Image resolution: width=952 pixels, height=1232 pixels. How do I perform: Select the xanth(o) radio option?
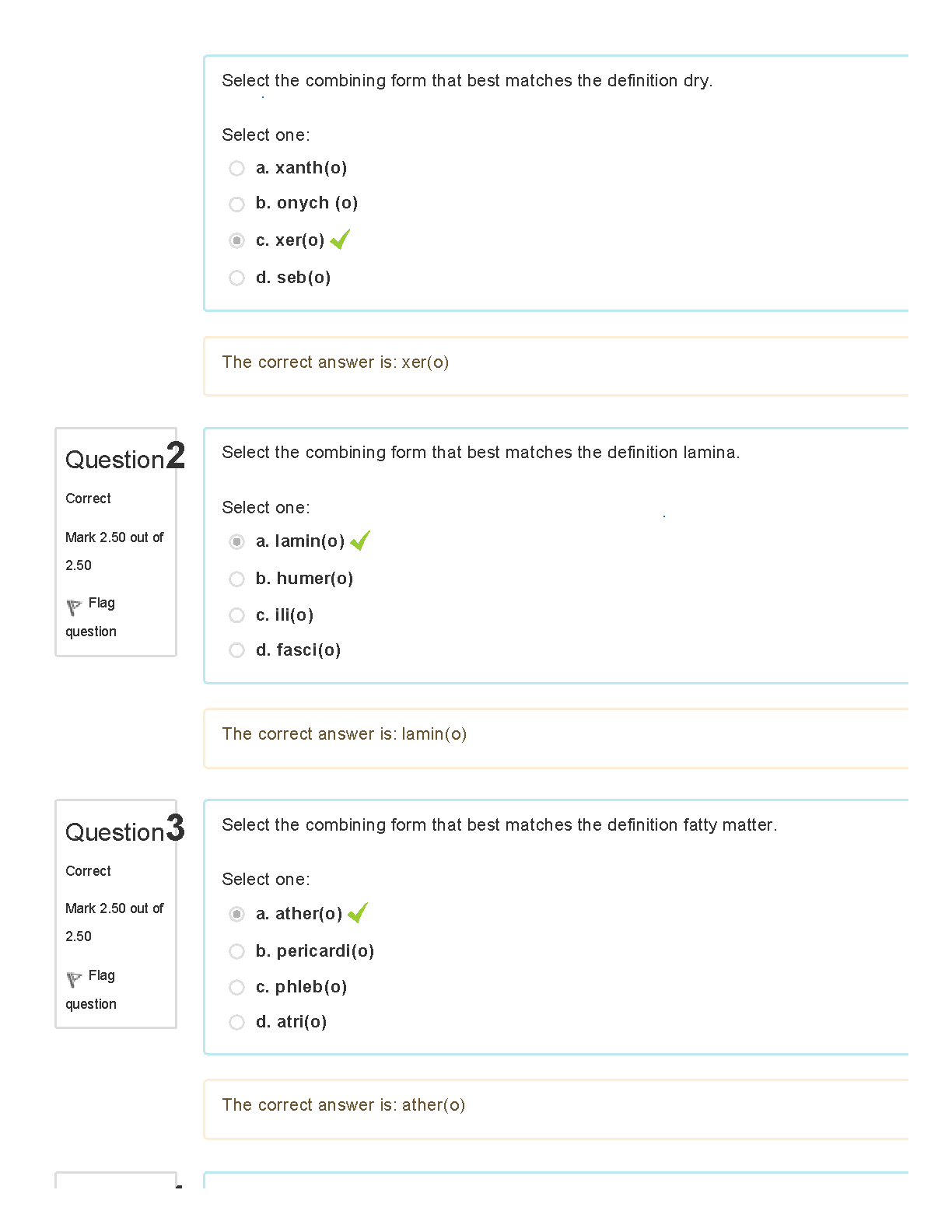[236, 169]
